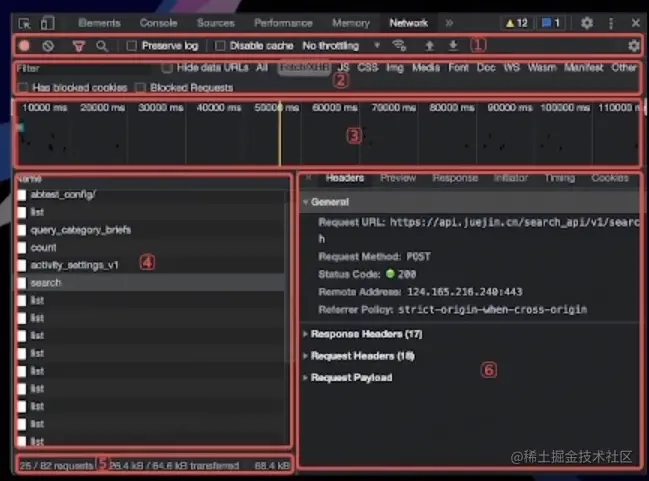
Task: Open the Initiator tab
Action: point(510,178)
